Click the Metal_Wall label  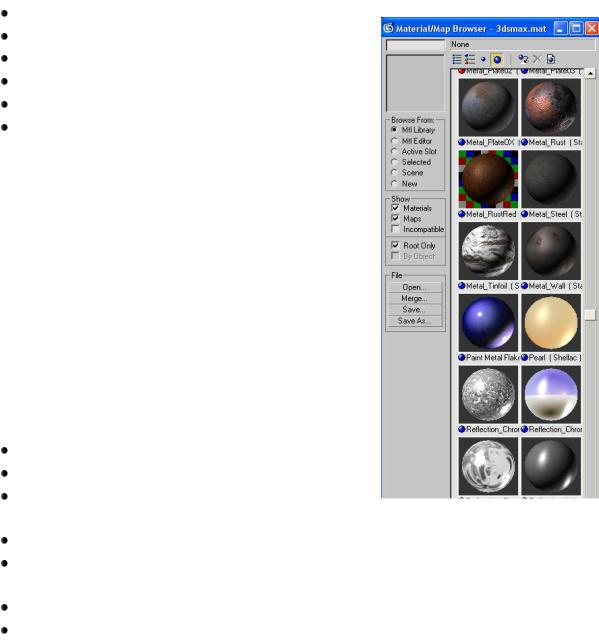point(547,286)
